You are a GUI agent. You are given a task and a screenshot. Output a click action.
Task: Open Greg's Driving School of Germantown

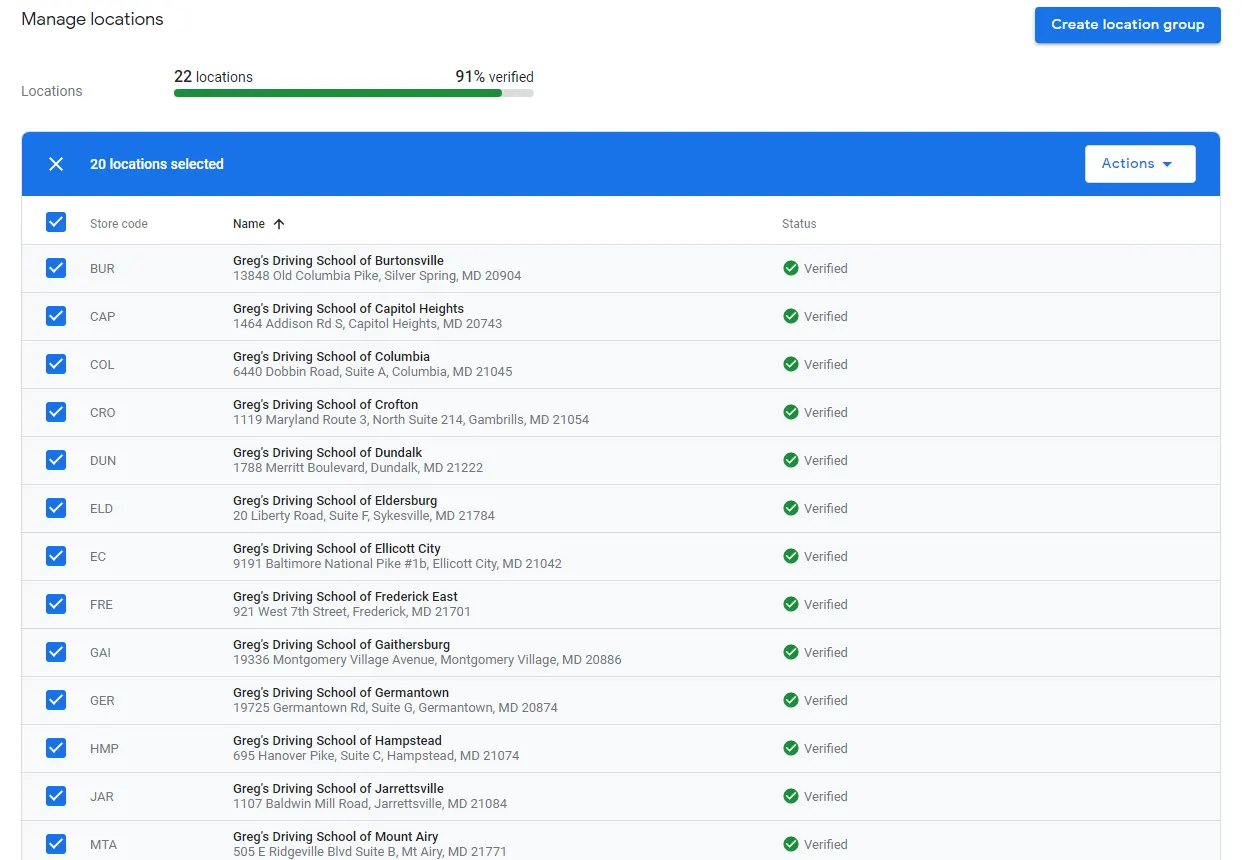pos(341,692)
